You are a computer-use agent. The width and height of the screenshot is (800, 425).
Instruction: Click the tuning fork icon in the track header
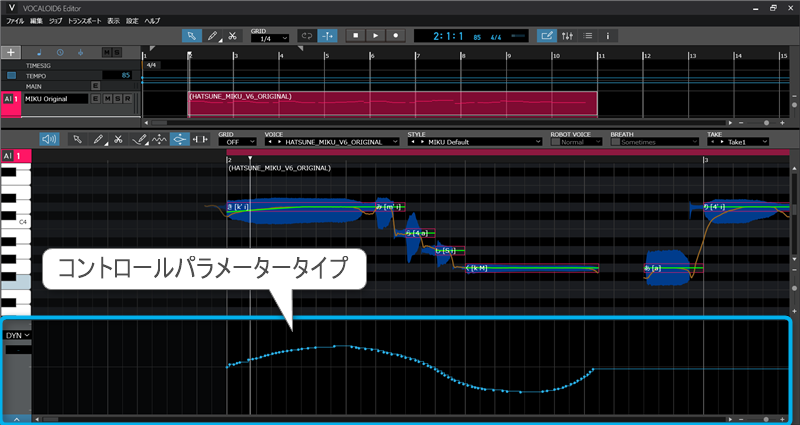(81, 53)
